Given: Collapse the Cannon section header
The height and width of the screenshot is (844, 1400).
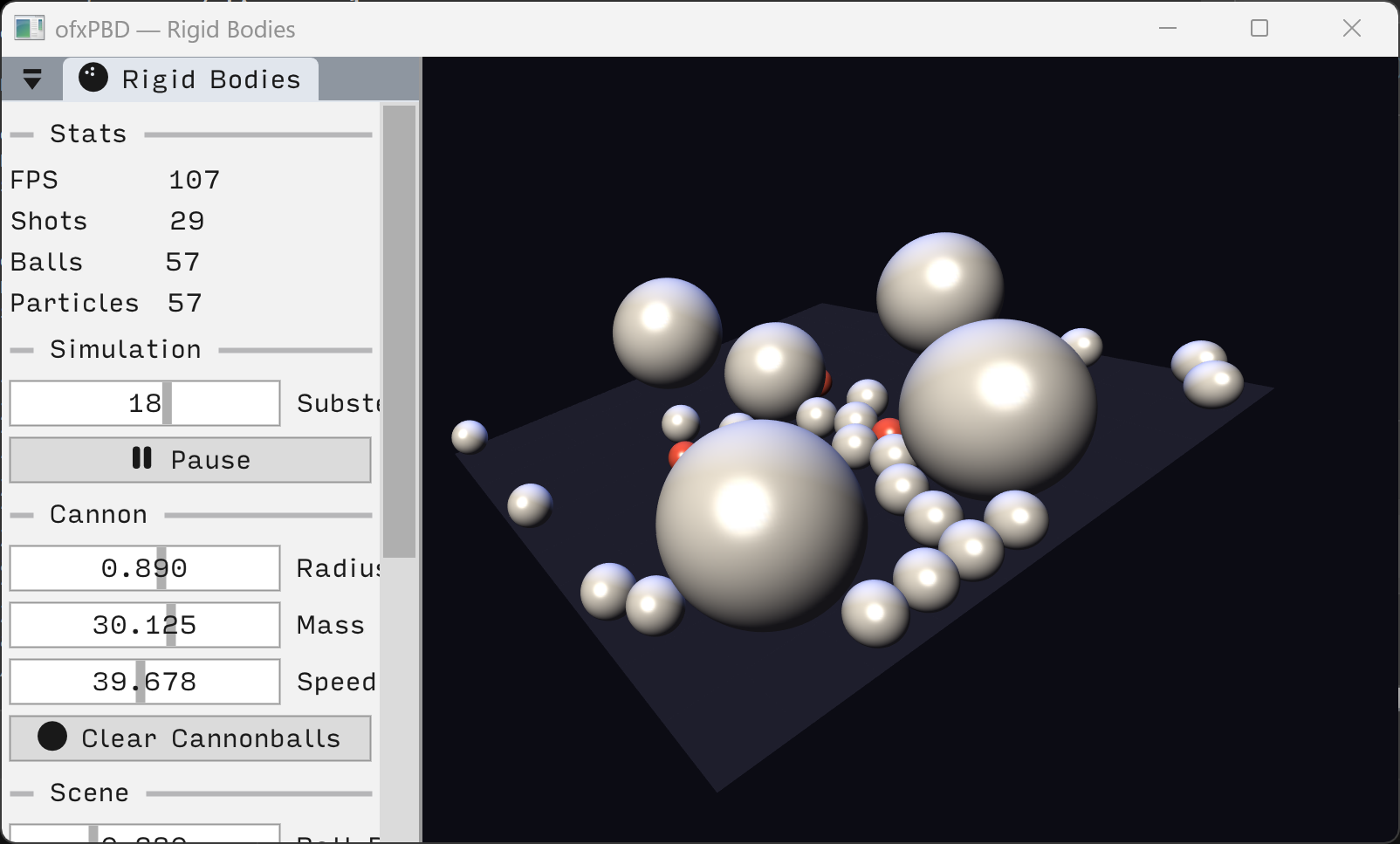Looking at the screenshot, I should click(x=190, y=514).
